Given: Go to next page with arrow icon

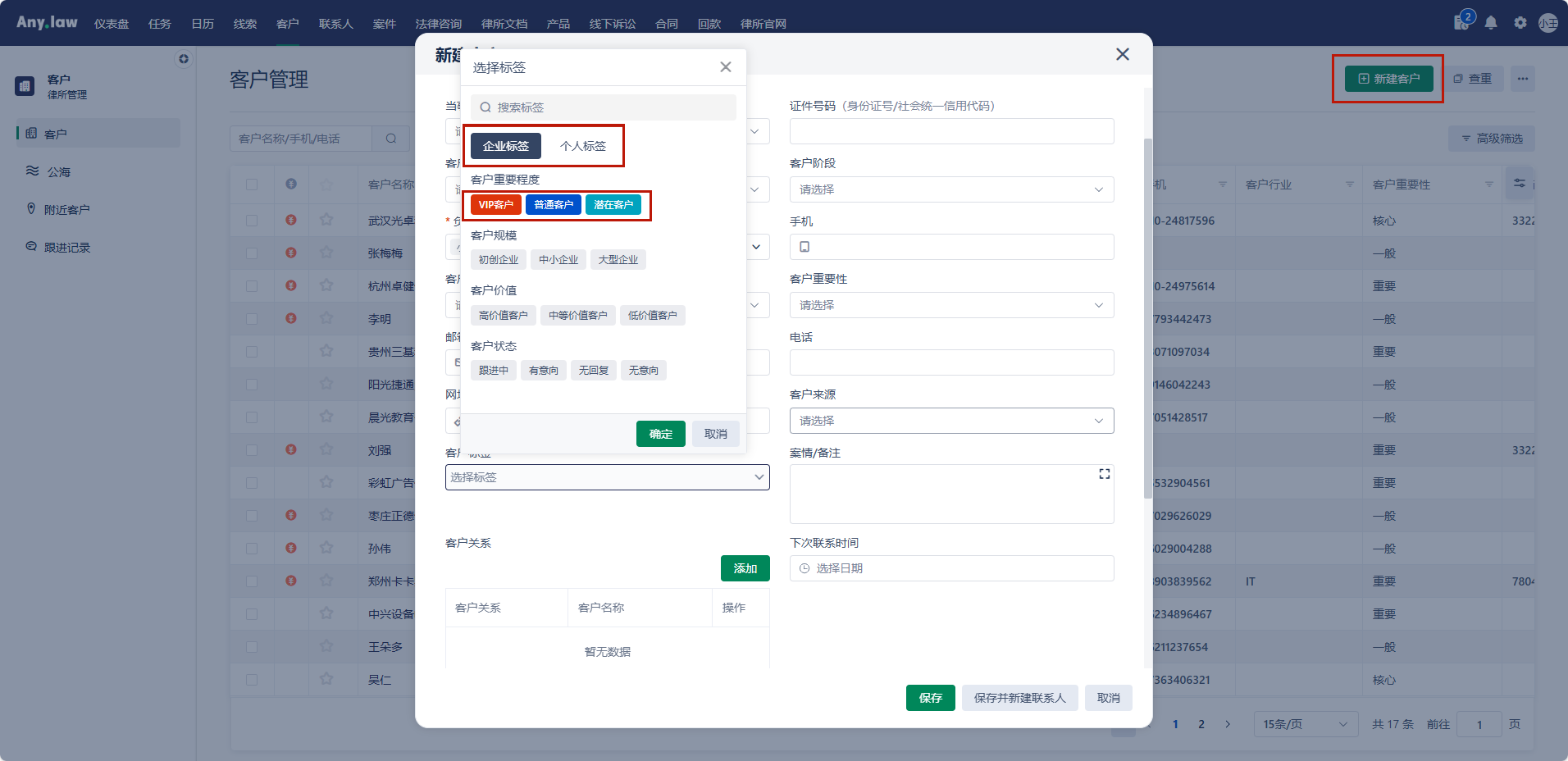Looking at the screenshot, I should click(x=1228, y=724).
